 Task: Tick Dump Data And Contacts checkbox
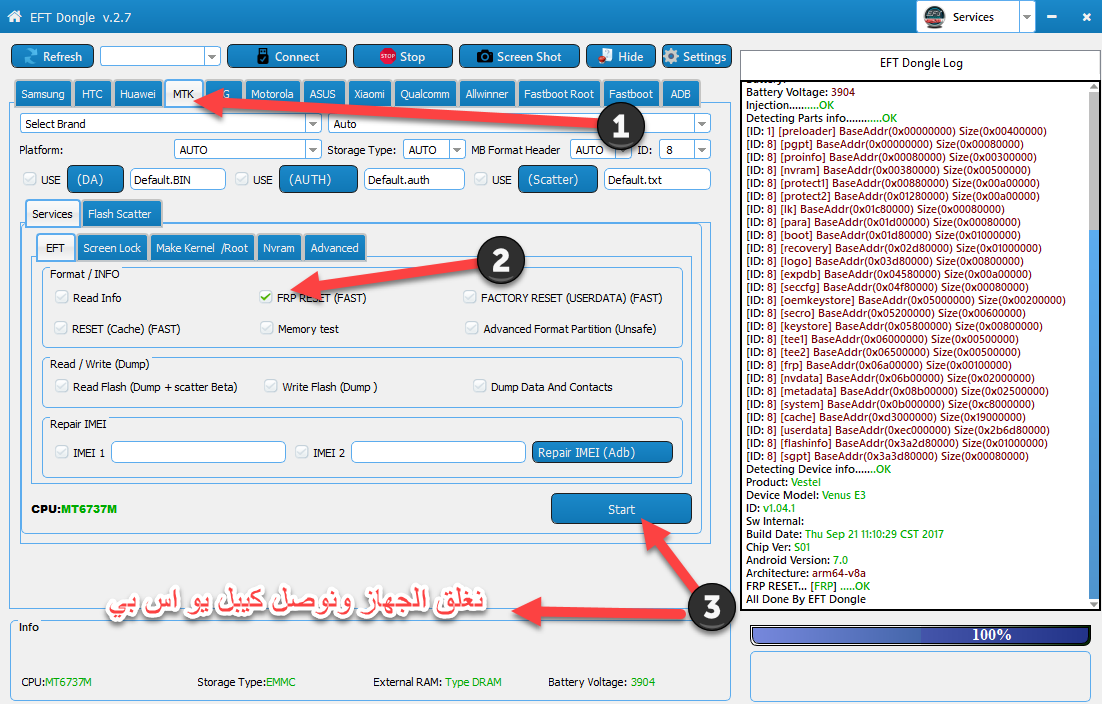[x=480, y=386]
